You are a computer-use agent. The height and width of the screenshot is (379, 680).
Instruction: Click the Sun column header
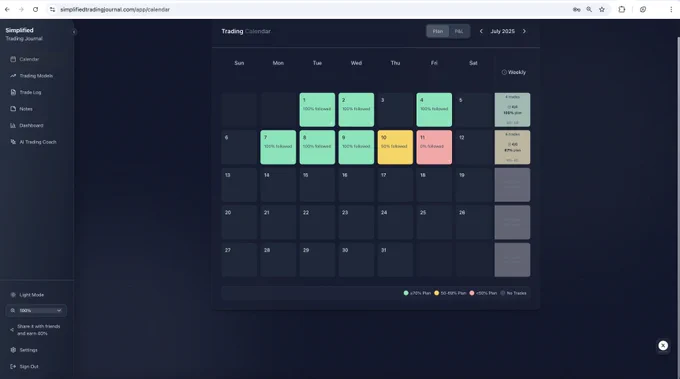(239, 63)
